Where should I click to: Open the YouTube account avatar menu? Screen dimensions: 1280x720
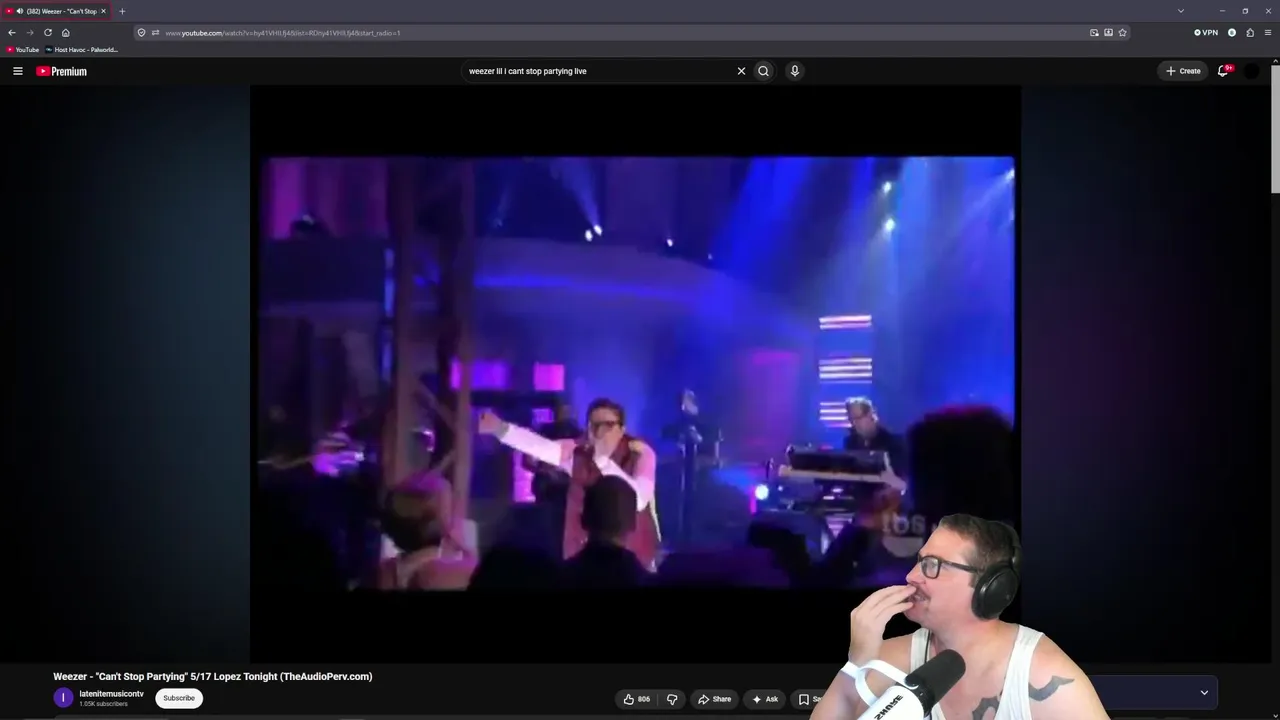coord(1251,71)
